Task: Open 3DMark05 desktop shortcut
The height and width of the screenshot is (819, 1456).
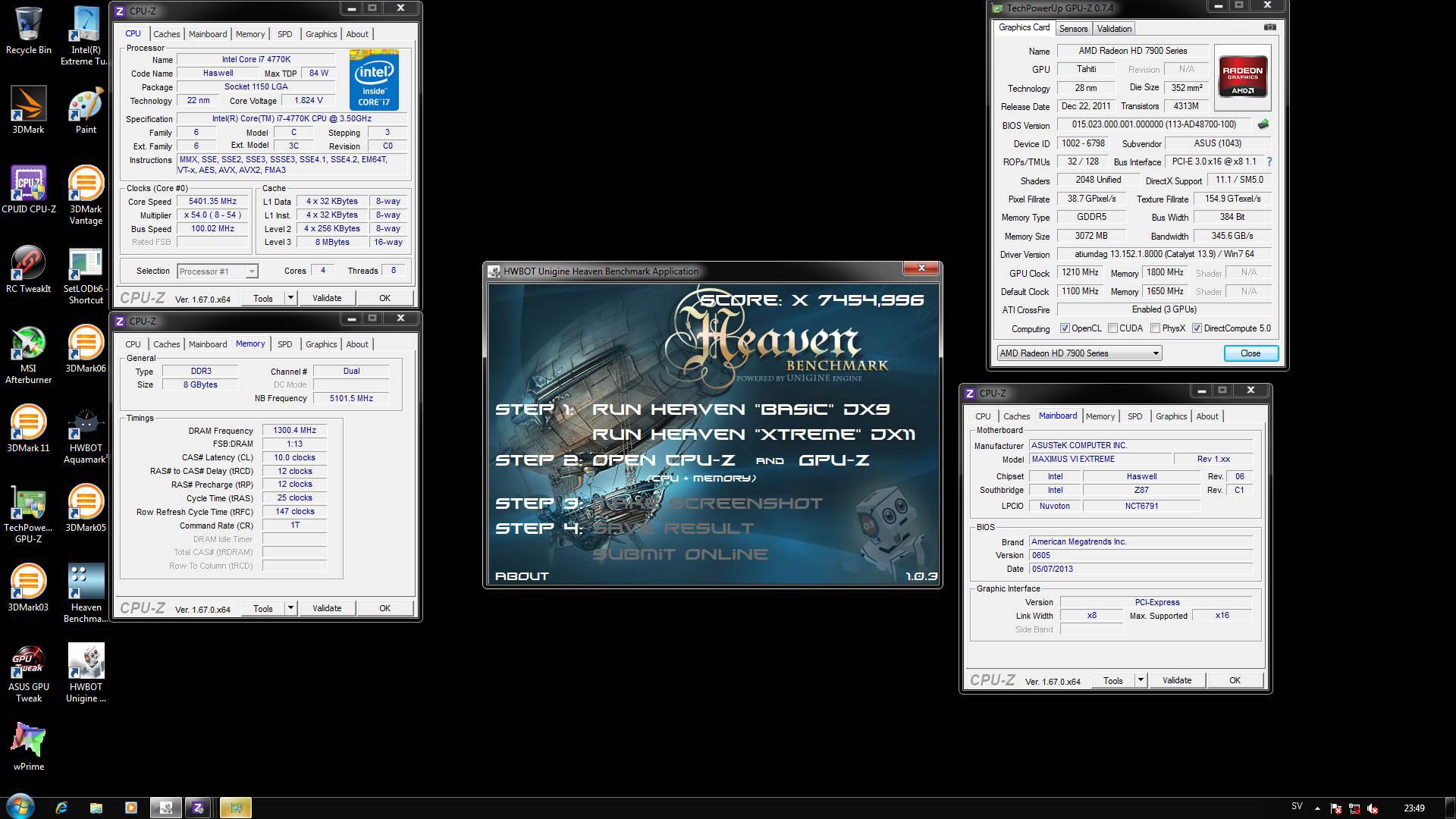Action: click(86, 508)
